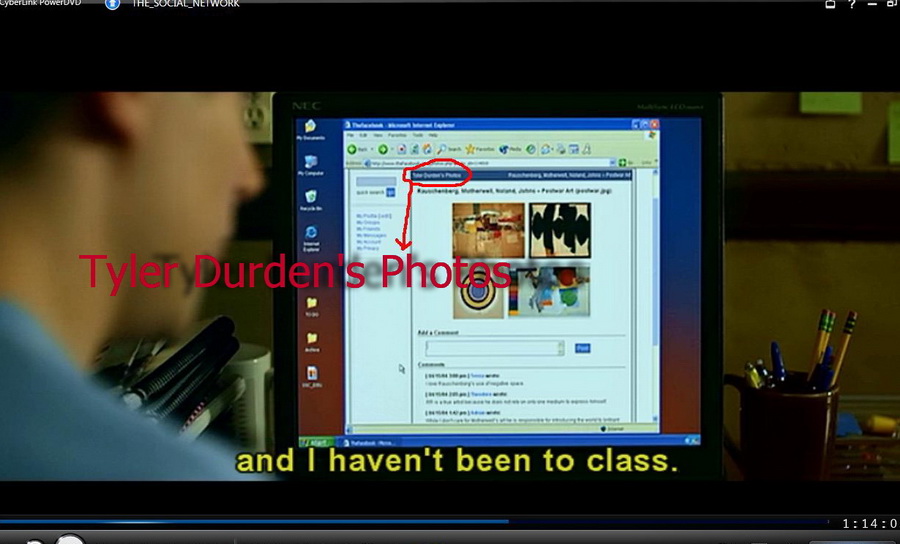The image size is (900, 544).
Task: Click the PowerDVD seek bar progress track
Action: coord(413,522)
